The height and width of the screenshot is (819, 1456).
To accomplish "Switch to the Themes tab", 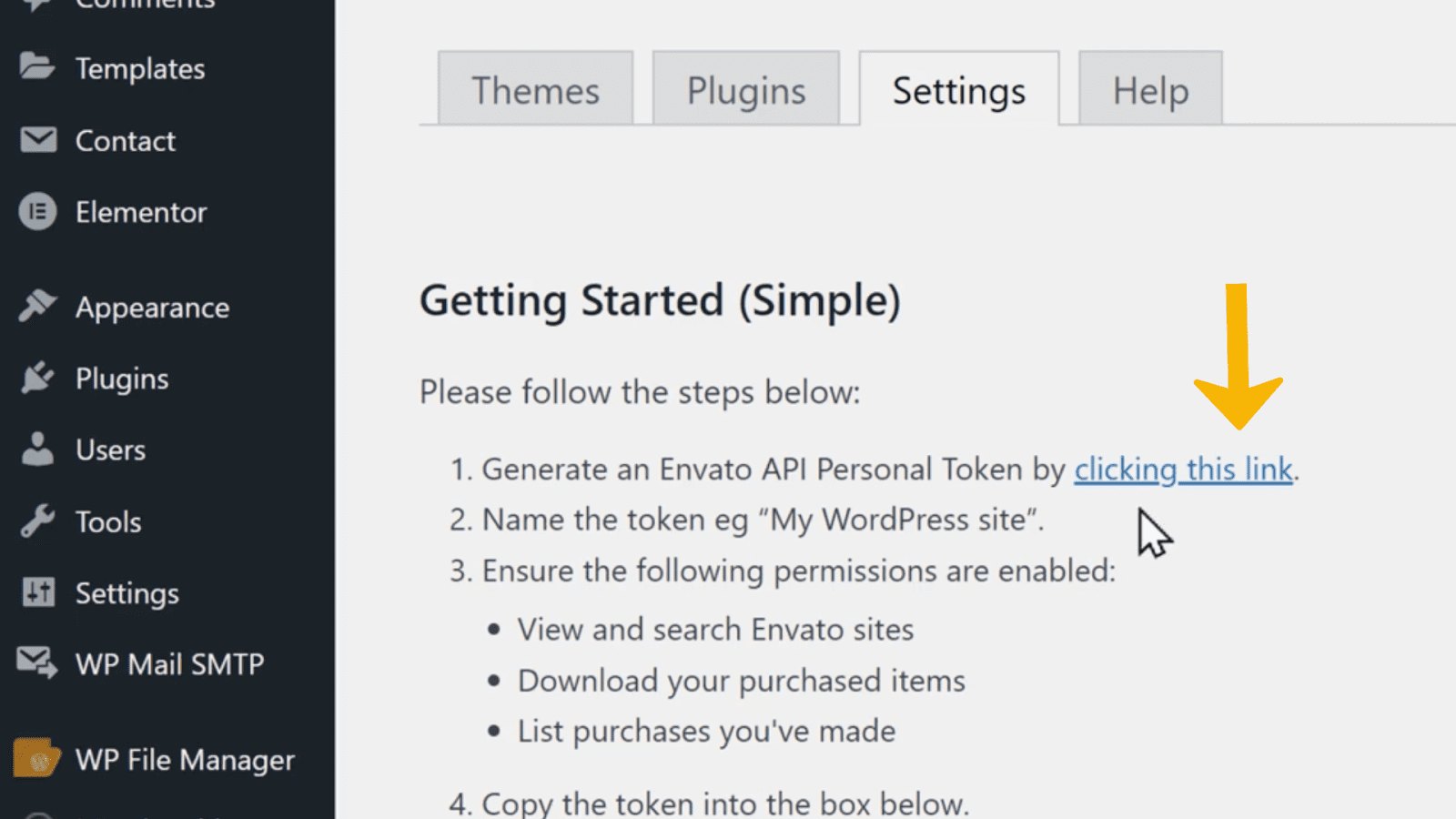I will (x=535, y=88).
